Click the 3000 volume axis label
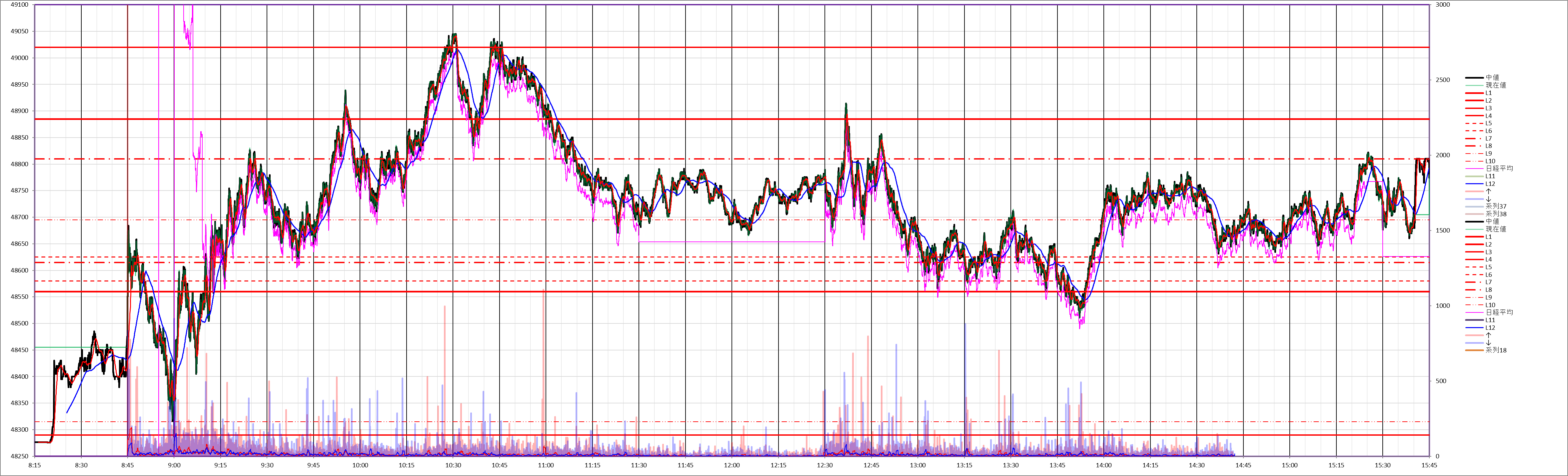1568x476 pixels. pos(1443,5)
